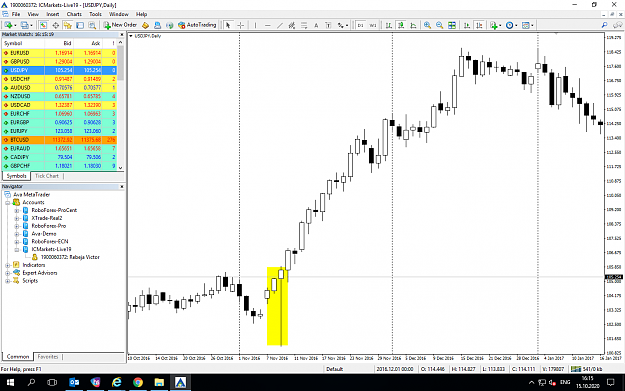Close the Navigator panel
This screenshot has width=625, height=391.
pos(122,187)
